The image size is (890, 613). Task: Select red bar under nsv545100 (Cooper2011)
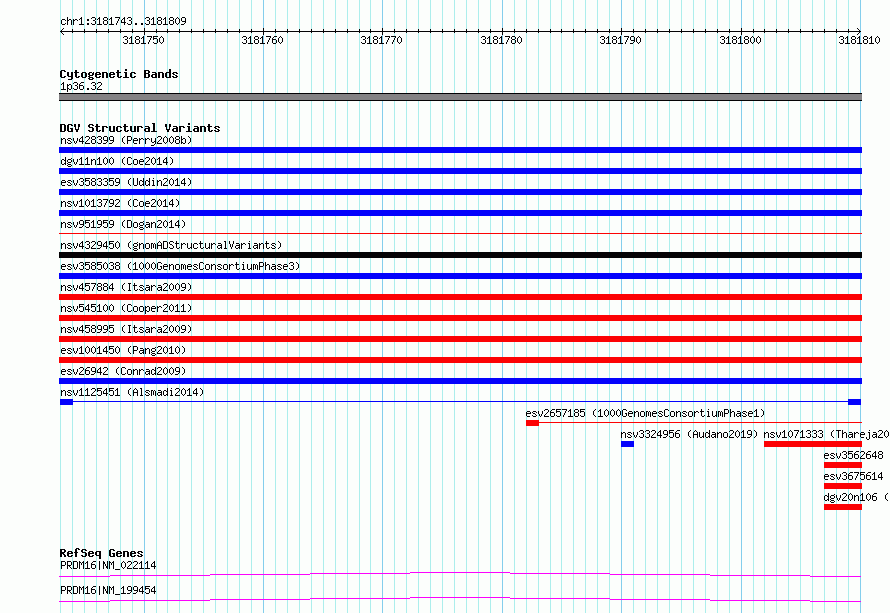click(460, 318)
